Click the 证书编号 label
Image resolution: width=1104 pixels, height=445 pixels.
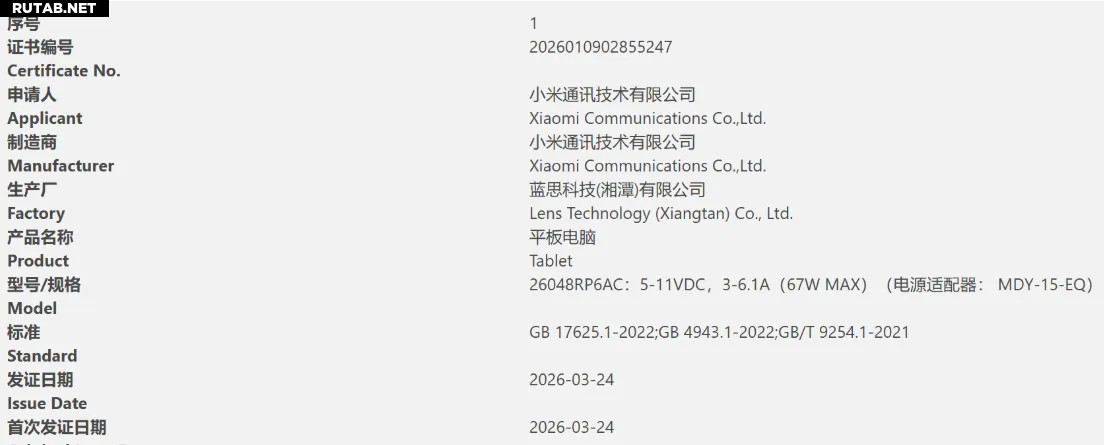click(40, 47)
